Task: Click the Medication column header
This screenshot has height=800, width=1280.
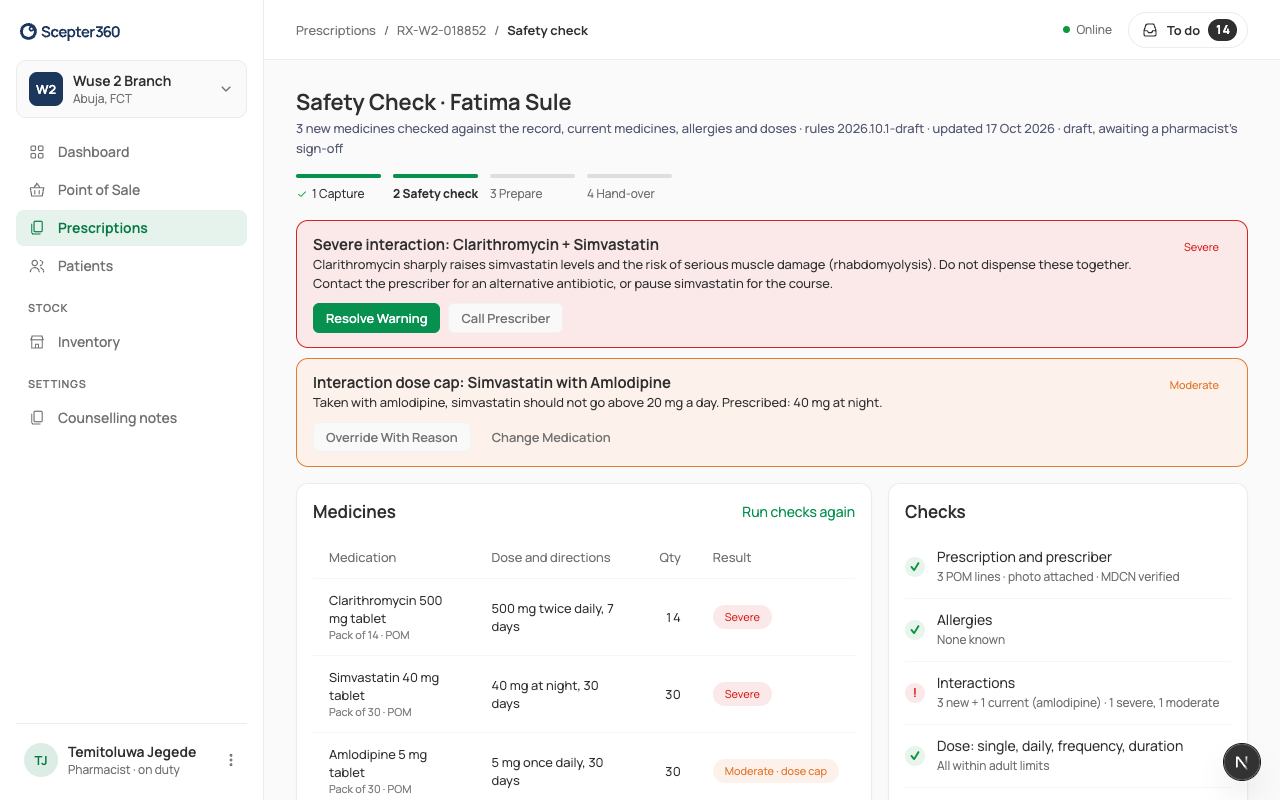Action: point(362,558)
